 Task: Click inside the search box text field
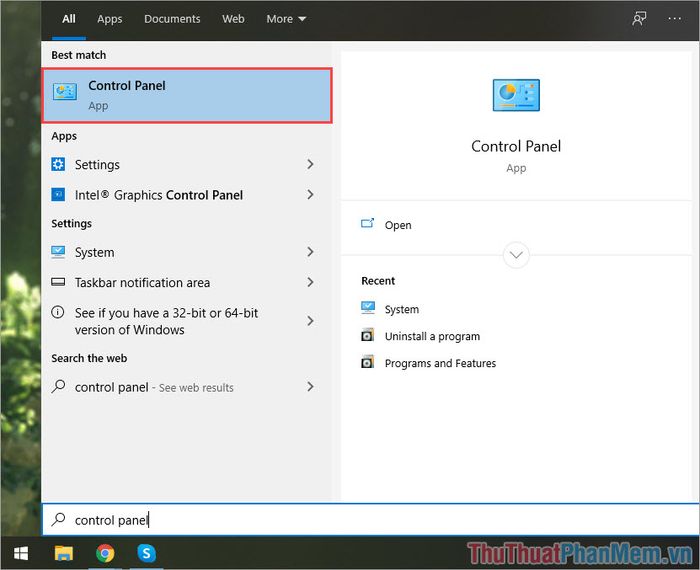371,520
